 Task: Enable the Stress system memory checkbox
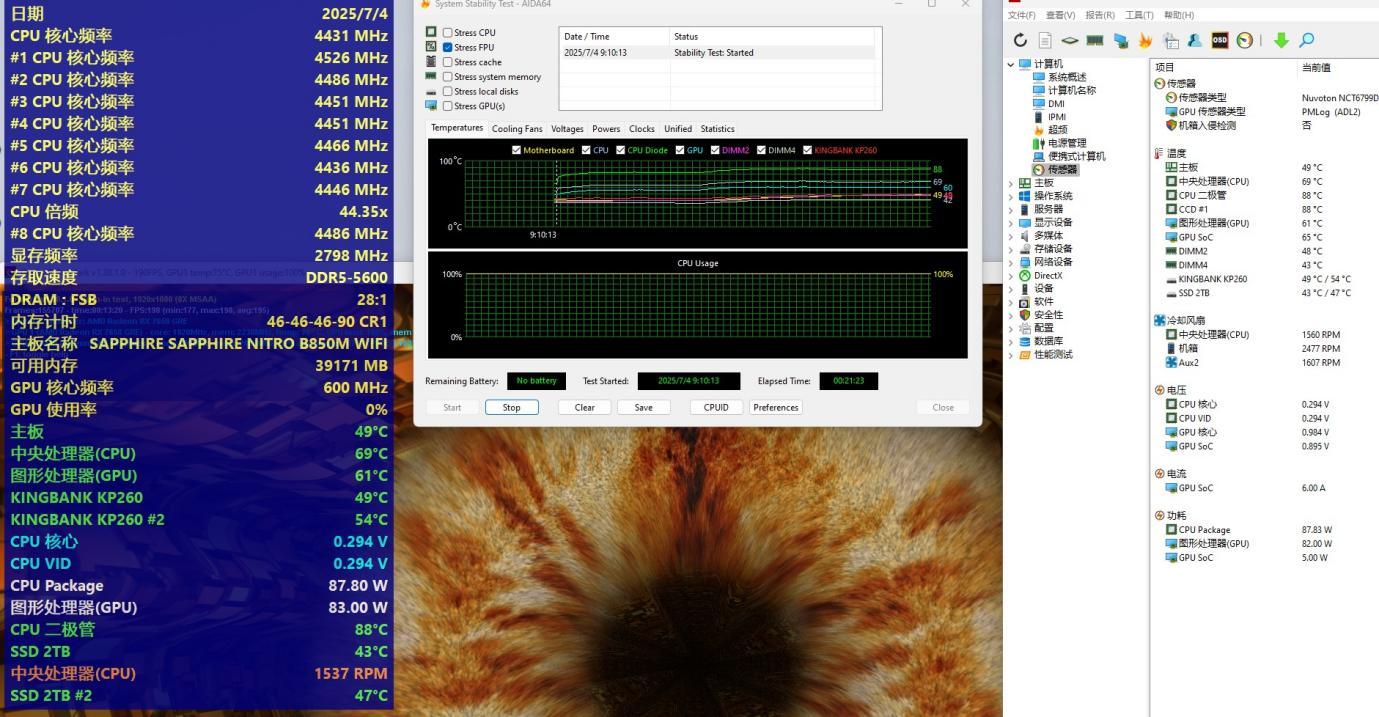448,77
